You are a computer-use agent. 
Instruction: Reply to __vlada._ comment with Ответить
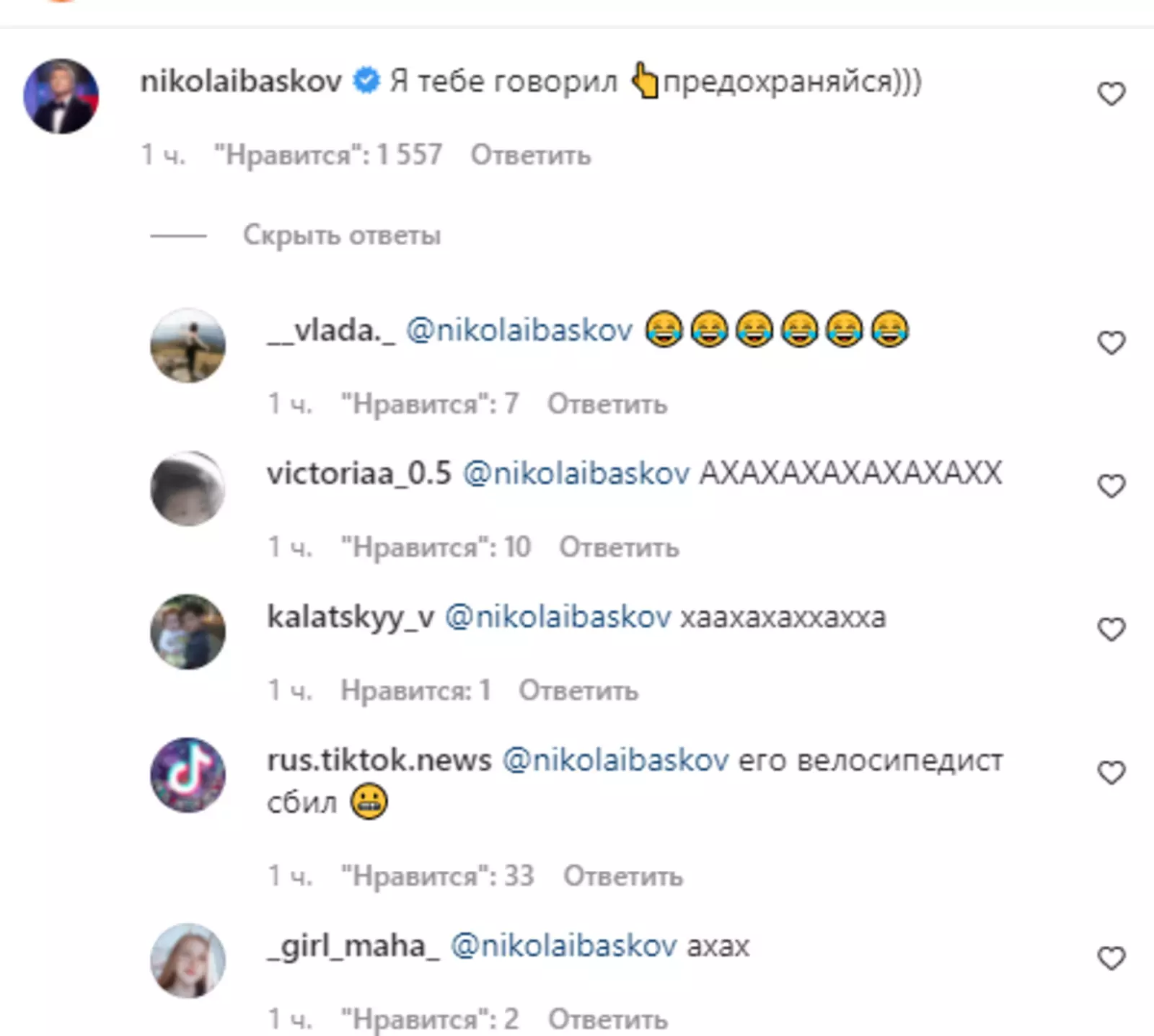pyautogui.click(x=607, y=404)
